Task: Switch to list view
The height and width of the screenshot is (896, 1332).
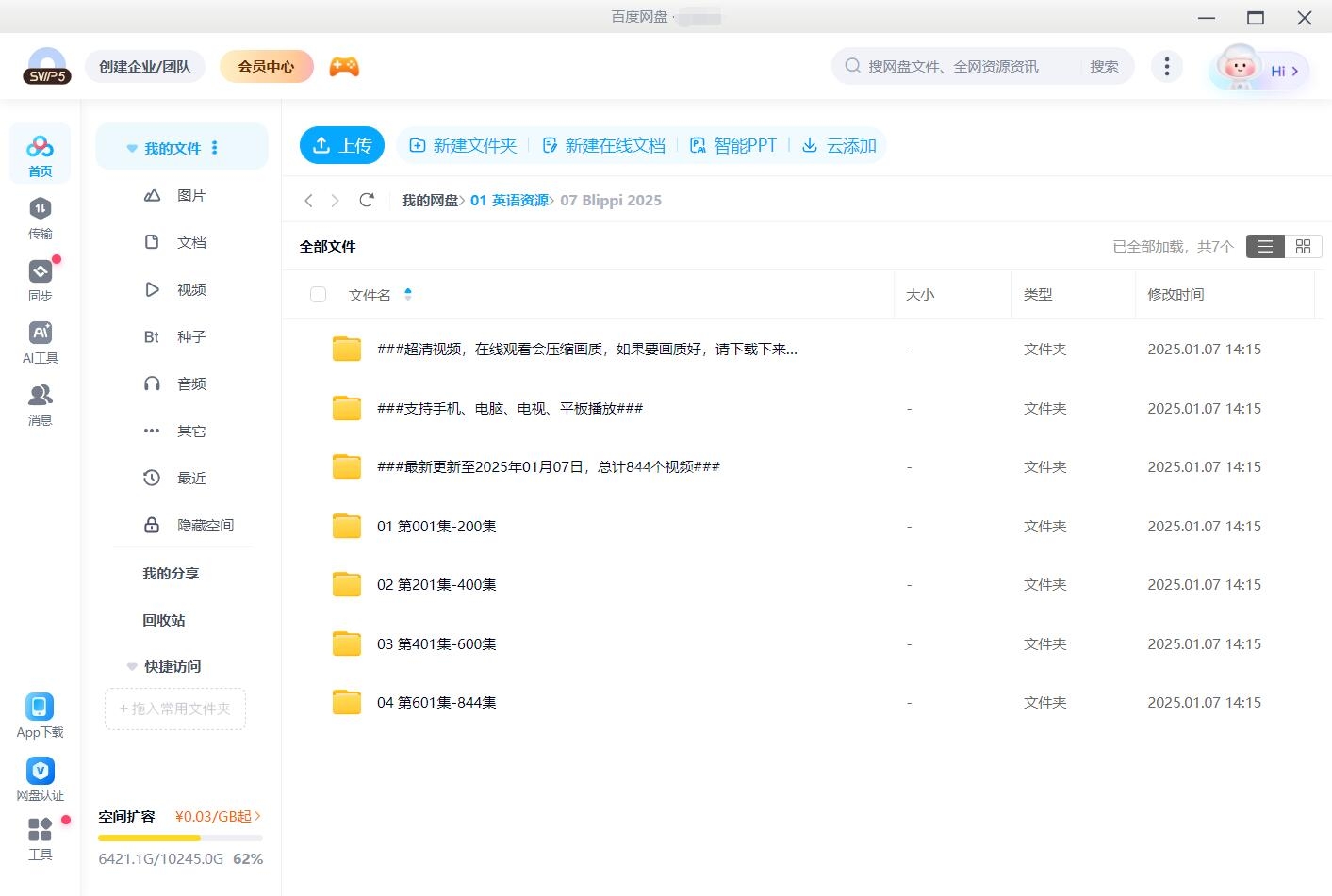Action: tap(1265, 246)
